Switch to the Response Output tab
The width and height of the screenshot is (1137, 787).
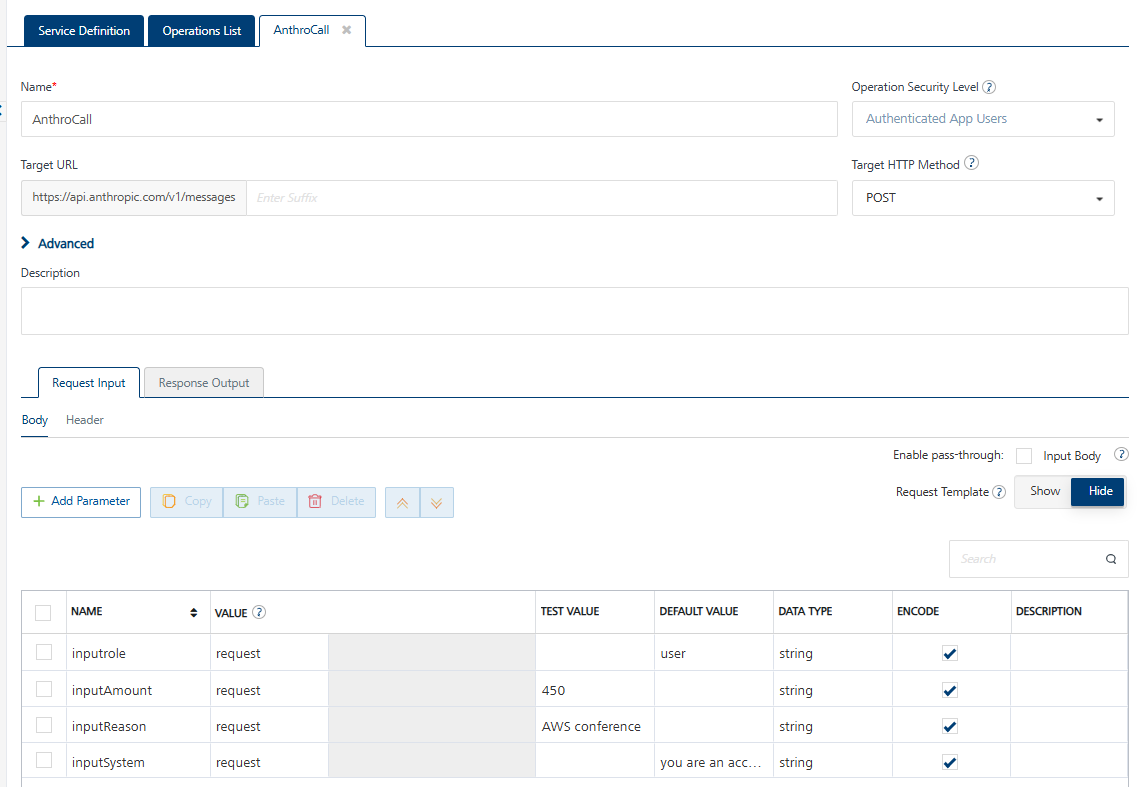(204, 383)
